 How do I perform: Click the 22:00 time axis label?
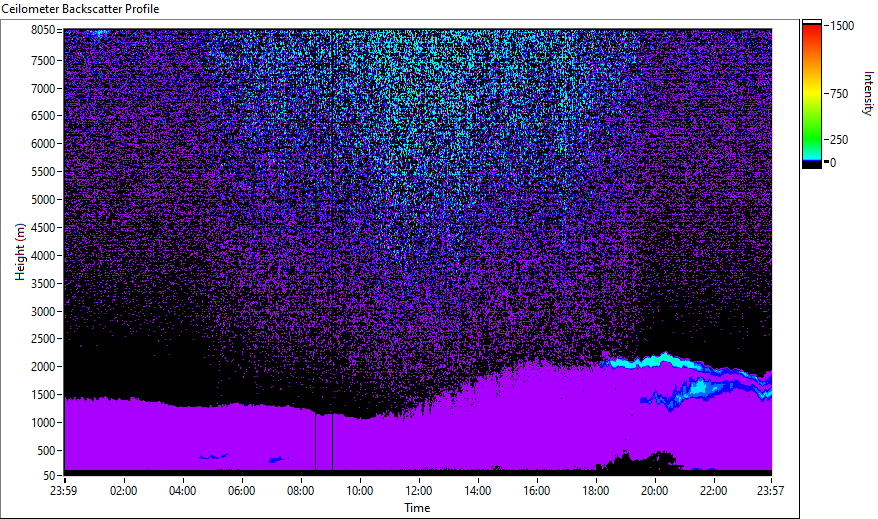point(713,491)
